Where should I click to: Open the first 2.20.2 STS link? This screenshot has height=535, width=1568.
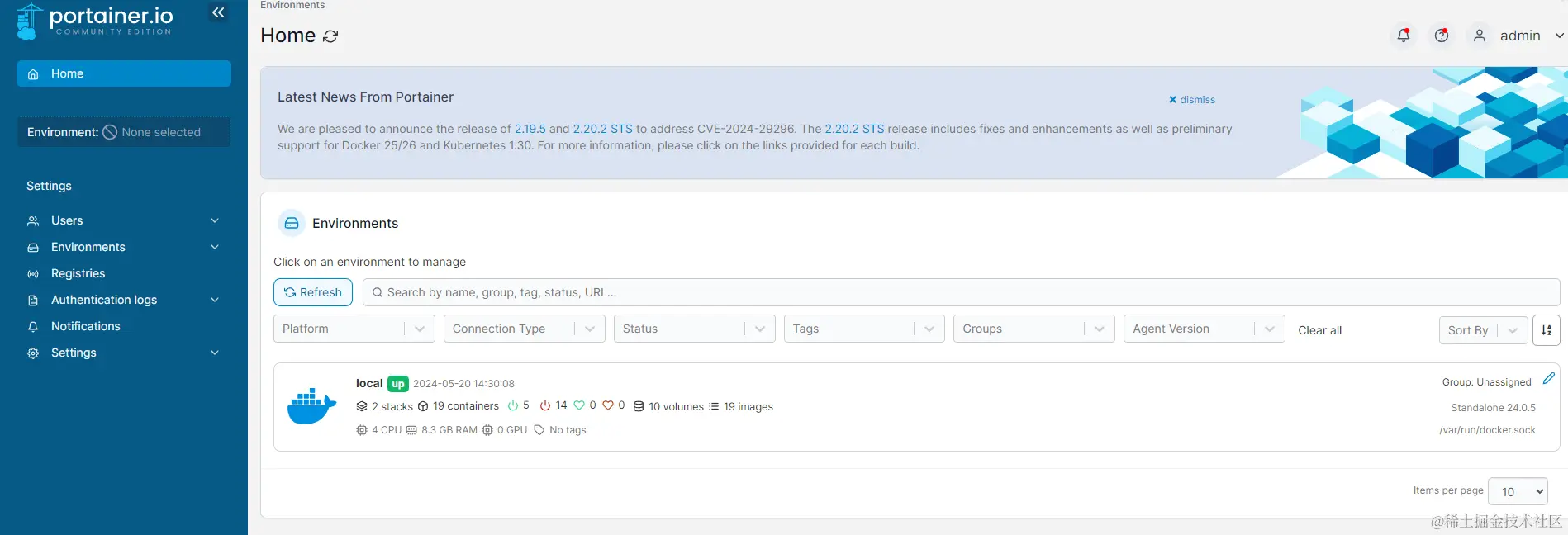coord(603,129)
